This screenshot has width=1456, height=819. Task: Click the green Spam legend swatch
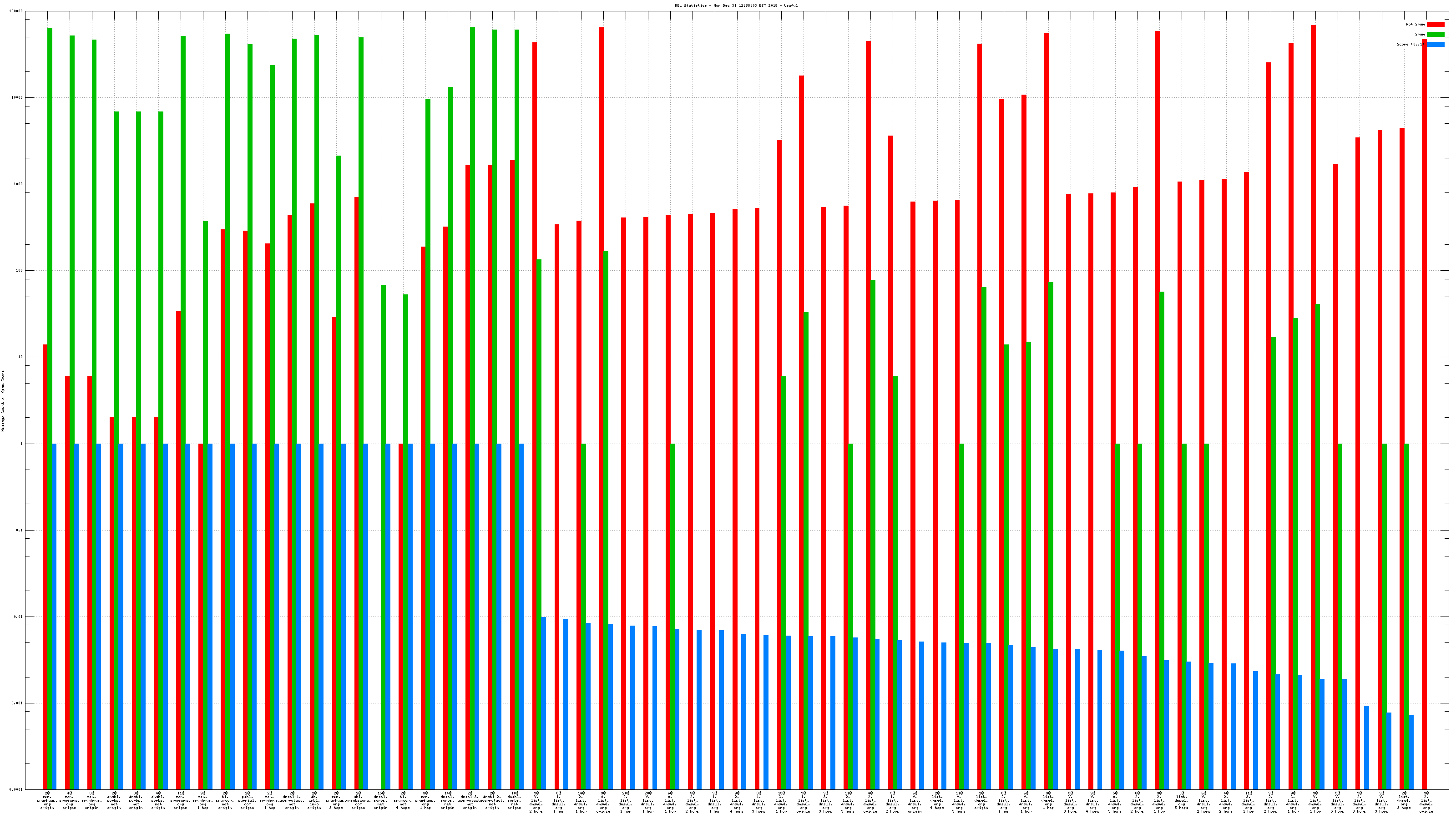coord(1435,35)
